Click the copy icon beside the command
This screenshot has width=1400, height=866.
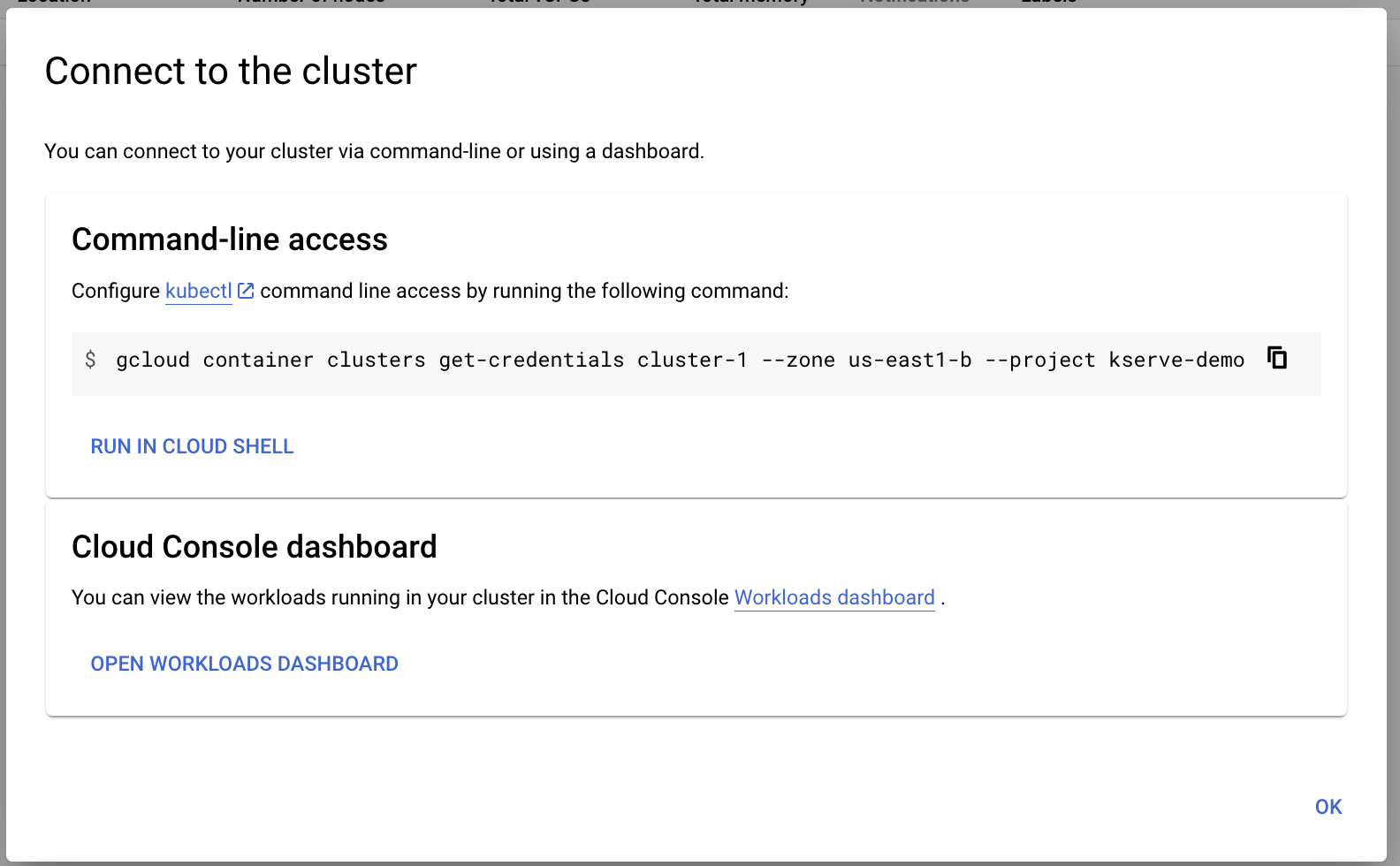point(1276,359)
